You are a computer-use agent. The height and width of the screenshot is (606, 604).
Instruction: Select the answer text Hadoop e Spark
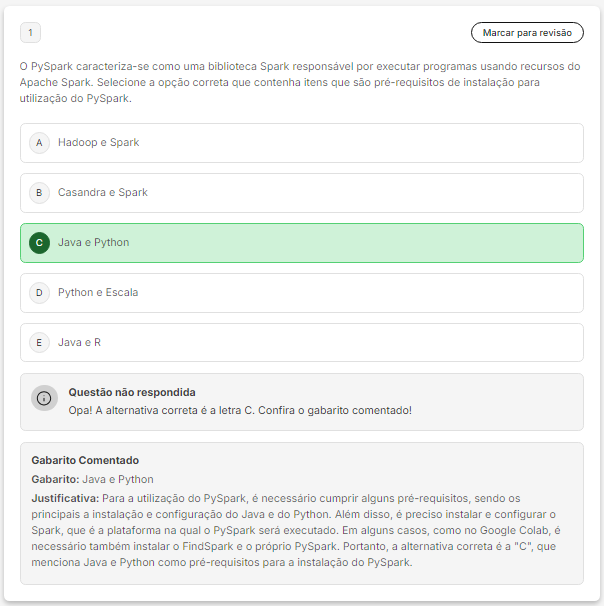coord(98,143)
